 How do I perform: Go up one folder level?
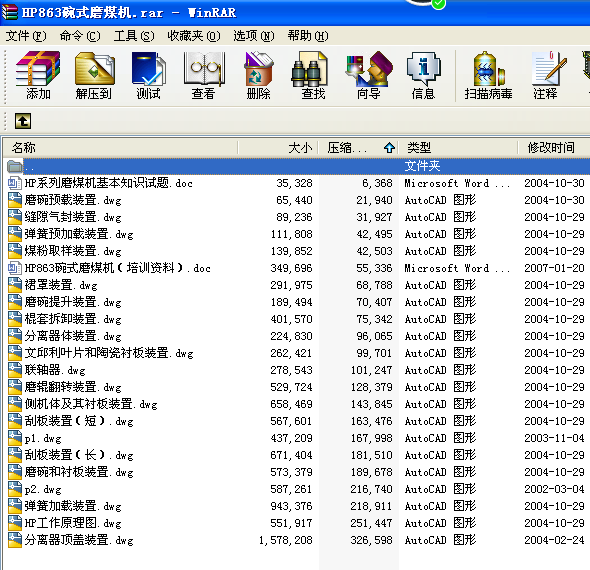[23, 121]
